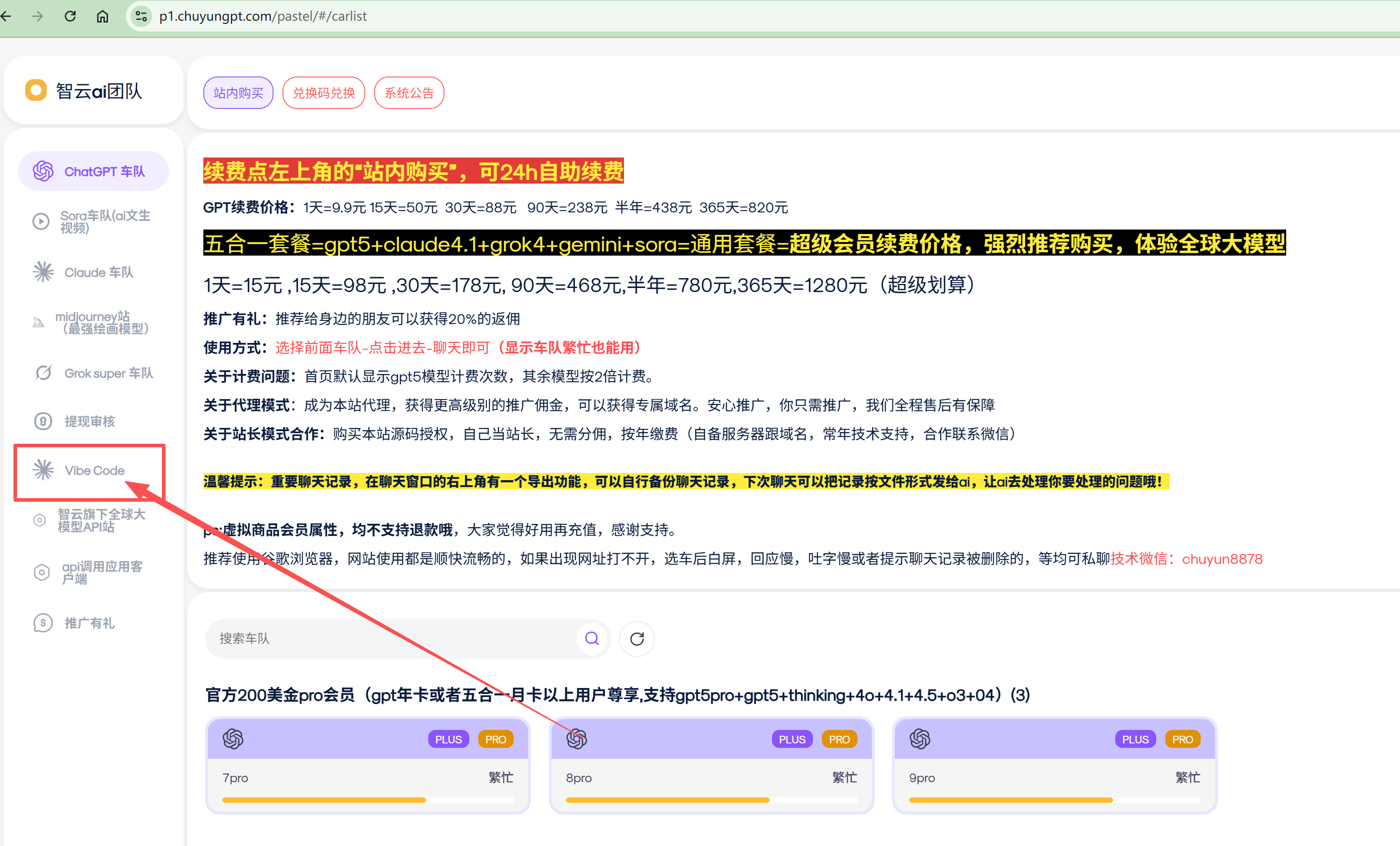Open 系统公告 tab
1400x846 pixels.
tap(409, 93)
